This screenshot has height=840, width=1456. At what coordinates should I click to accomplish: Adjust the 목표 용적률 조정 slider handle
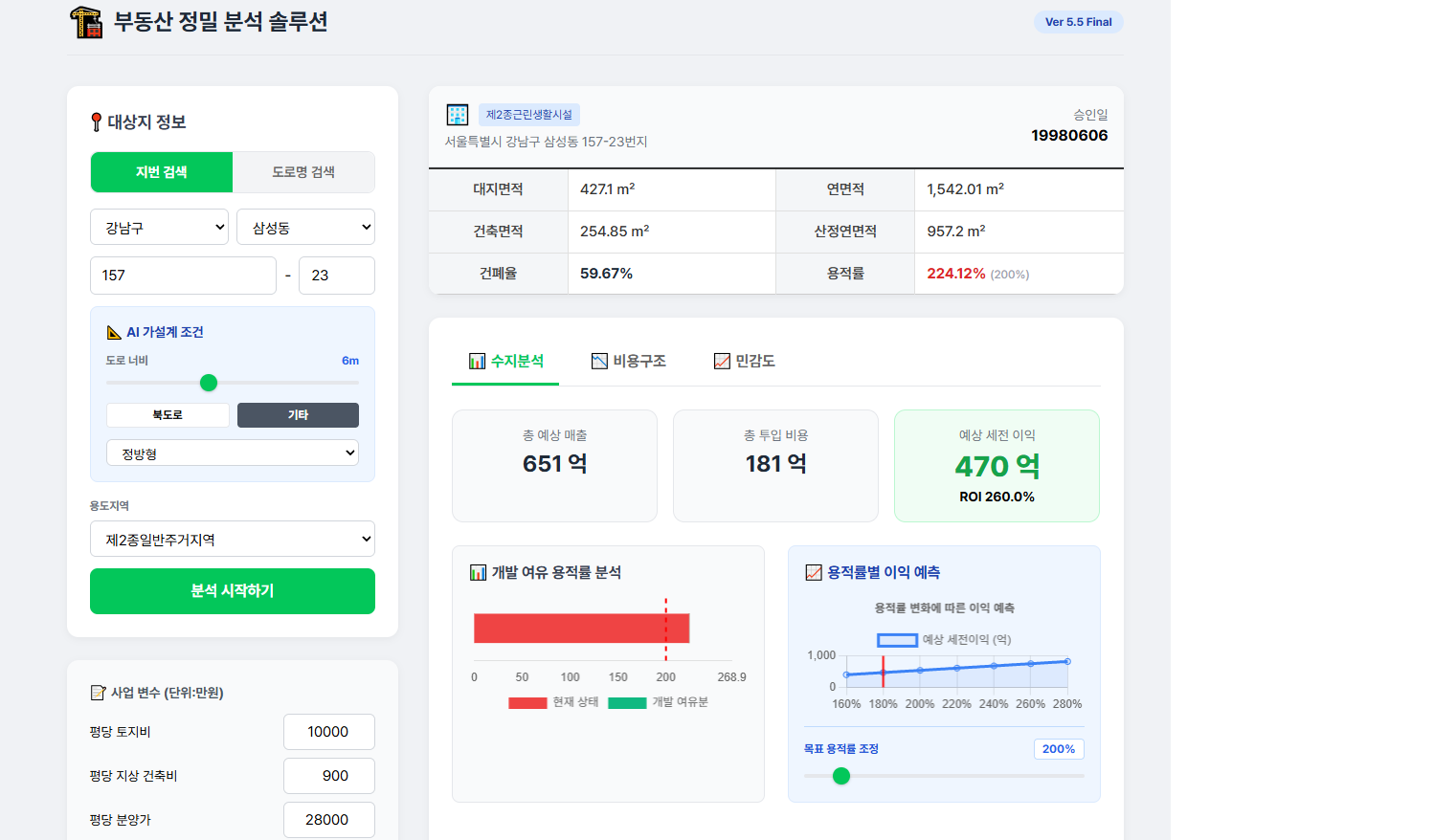[x=841, y=776]
